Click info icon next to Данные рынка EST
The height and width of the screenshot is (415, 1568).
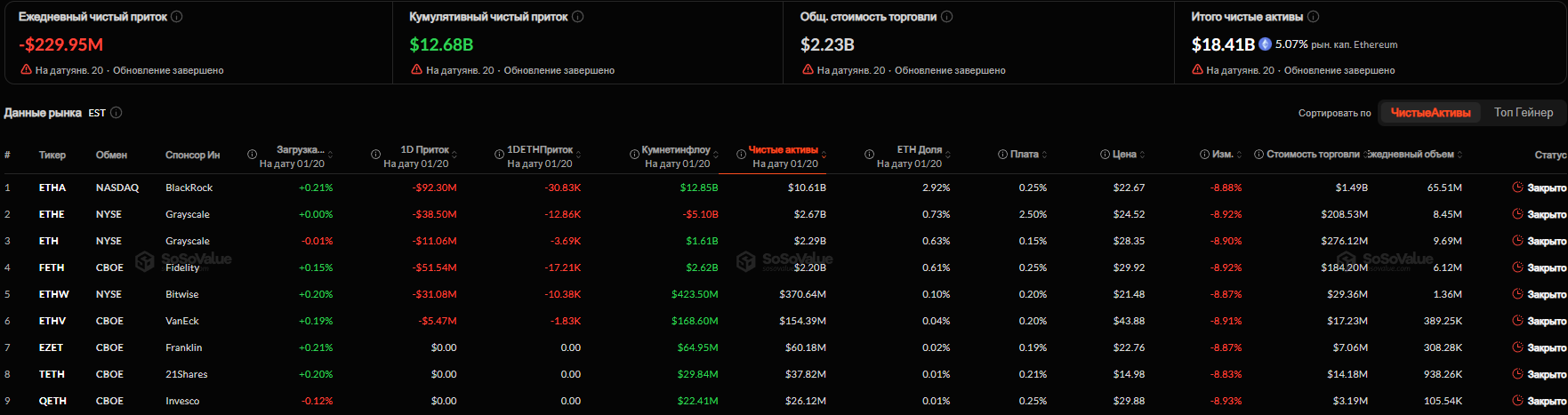117,113
